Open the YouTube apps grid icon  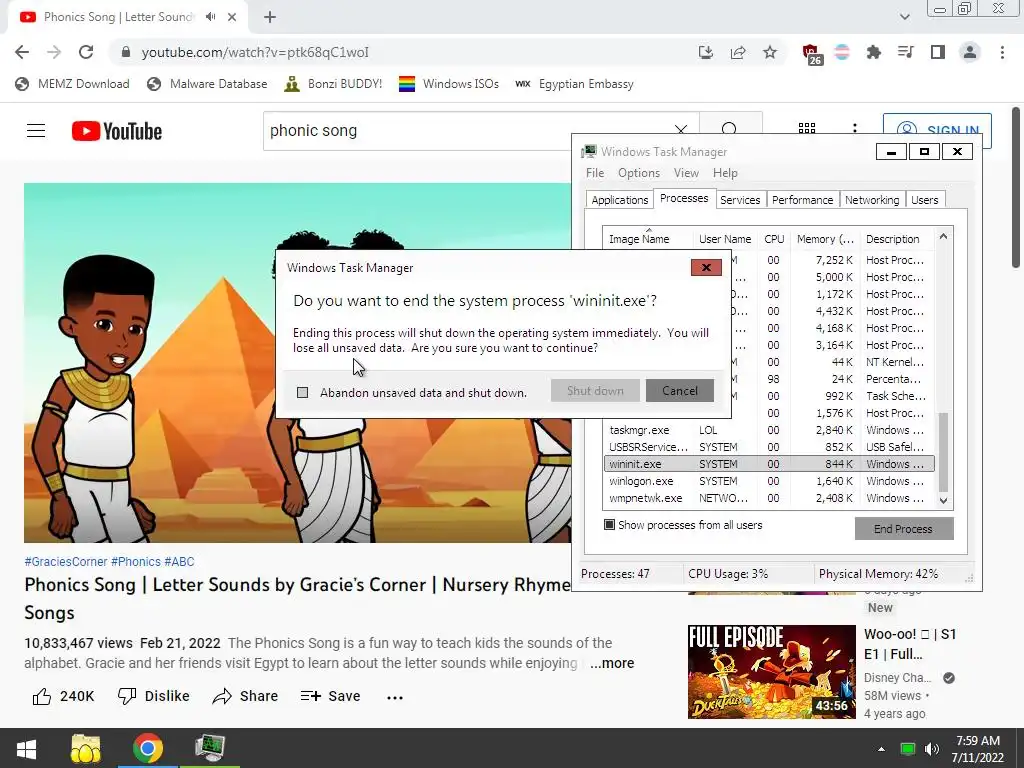click(807, 129)
